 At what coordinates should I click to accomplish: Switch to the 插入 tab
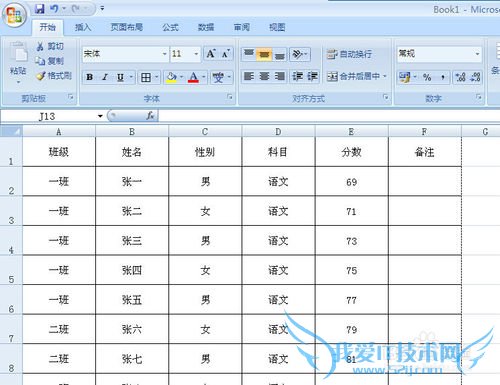point(83,27)
